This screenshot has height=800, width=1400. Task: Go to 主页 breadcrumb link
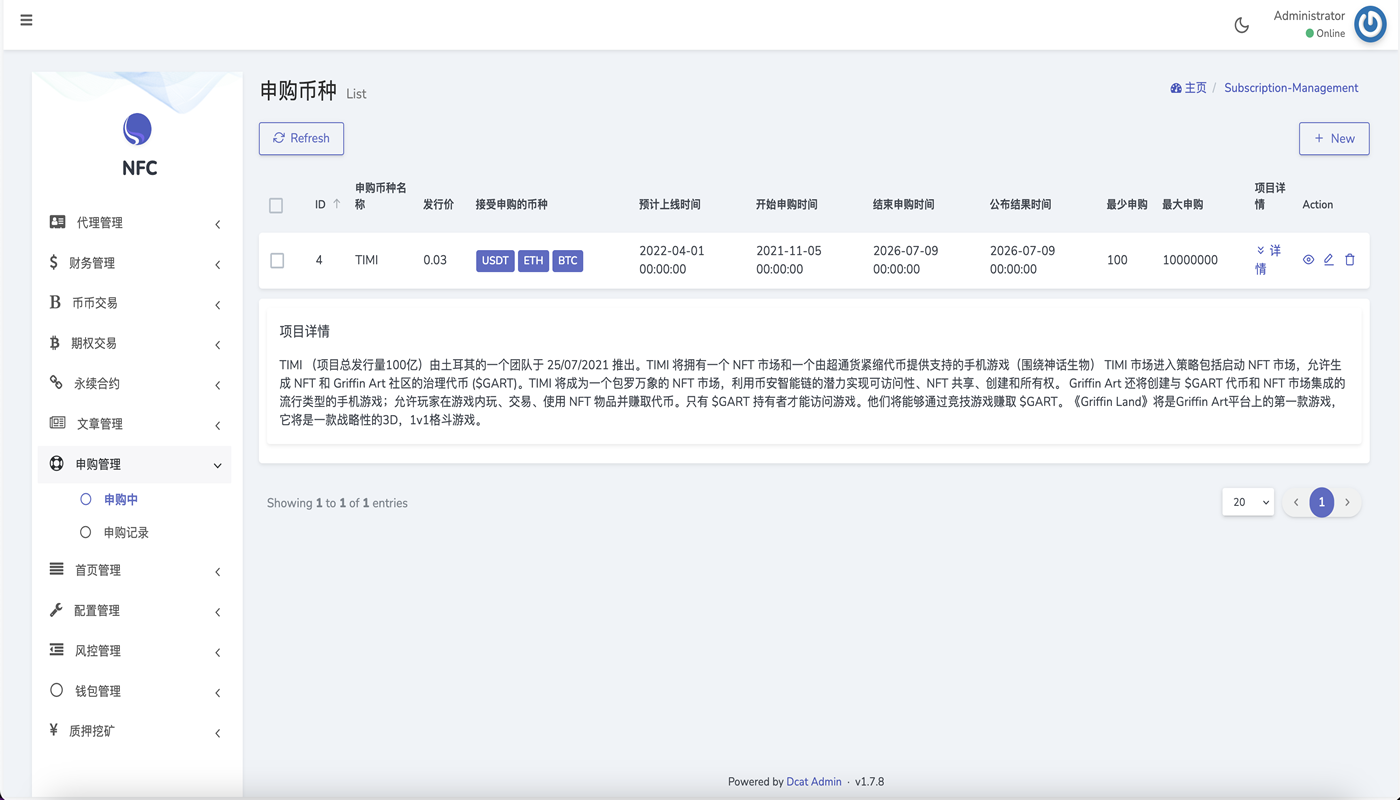[1195, 88]
